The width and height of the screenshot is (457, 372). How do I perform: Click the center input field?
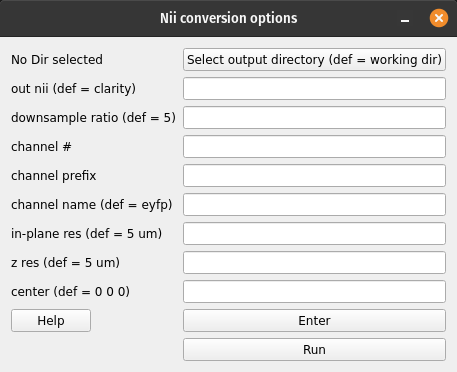click(x=314, y=292)
